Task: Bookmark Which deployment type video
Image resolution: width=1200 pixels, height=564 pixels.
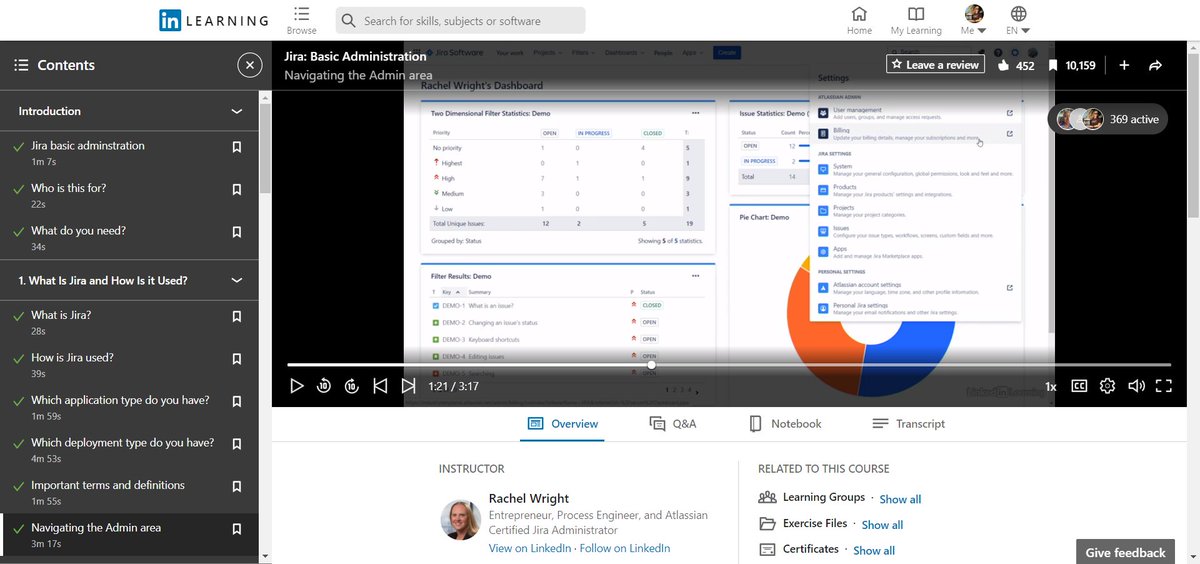Action: click(x=236, y=444)
